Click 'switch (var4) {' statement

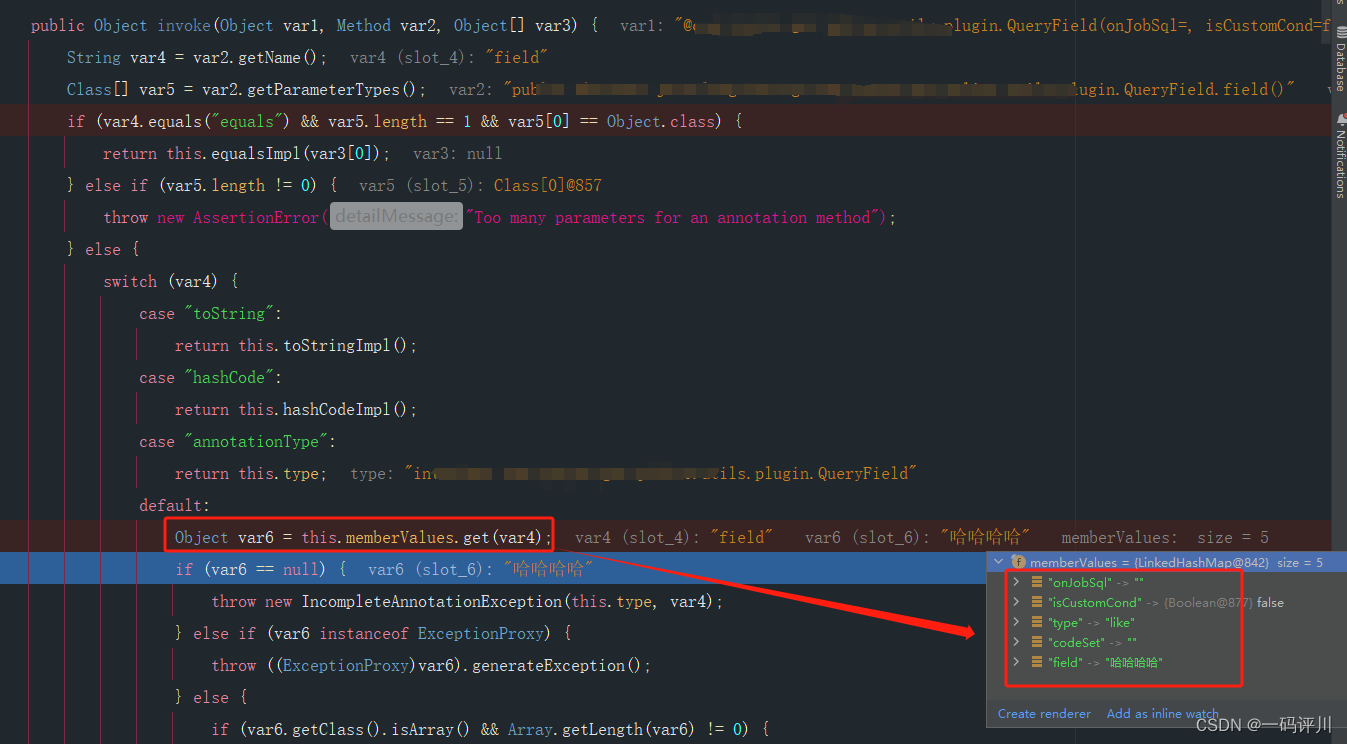[171, 281]
